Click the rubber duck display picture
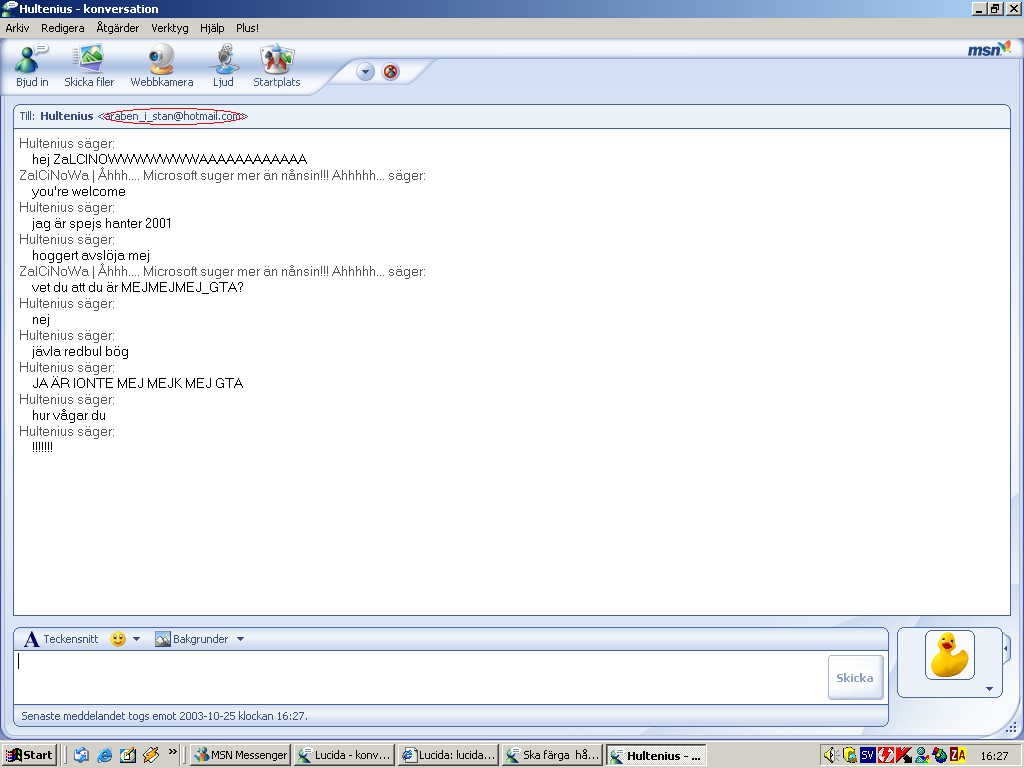This screenshot has height=768, width=1024. (x=950, y=655)
